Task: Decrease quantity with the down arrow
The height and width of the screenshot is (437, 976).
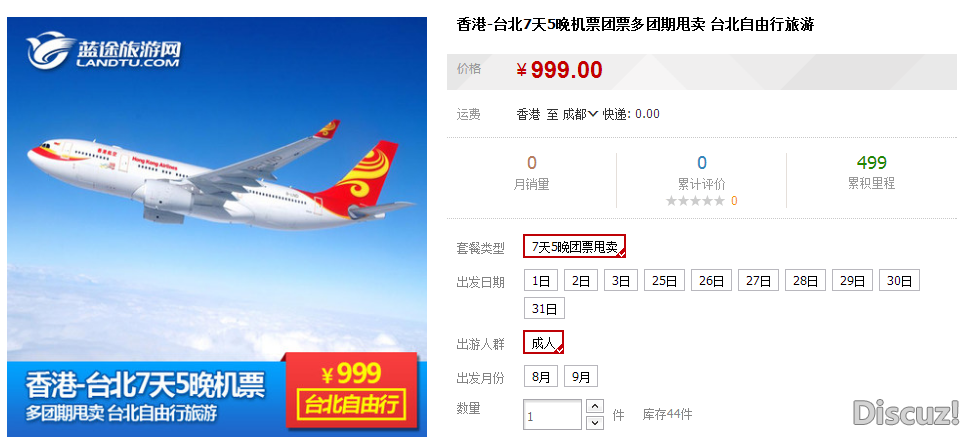Action: pyautogui.click(x=595, y=423)
